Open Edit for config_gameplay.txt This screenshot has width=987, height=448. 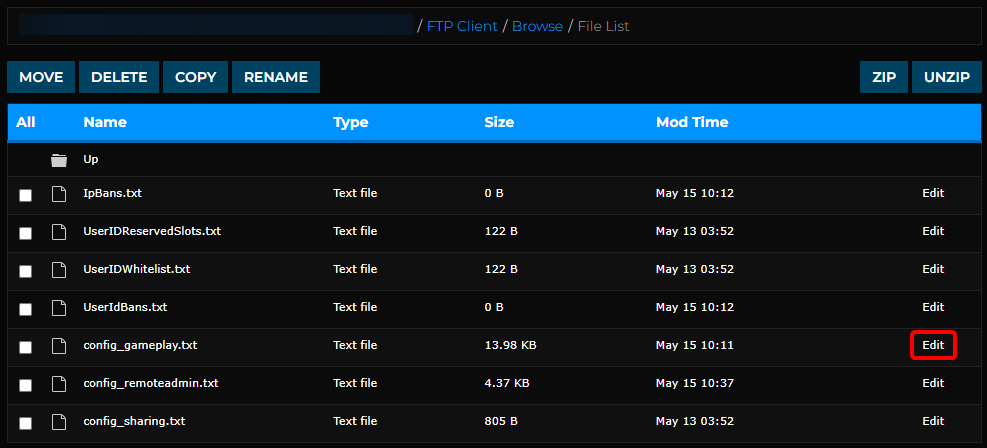click(933, 345)
